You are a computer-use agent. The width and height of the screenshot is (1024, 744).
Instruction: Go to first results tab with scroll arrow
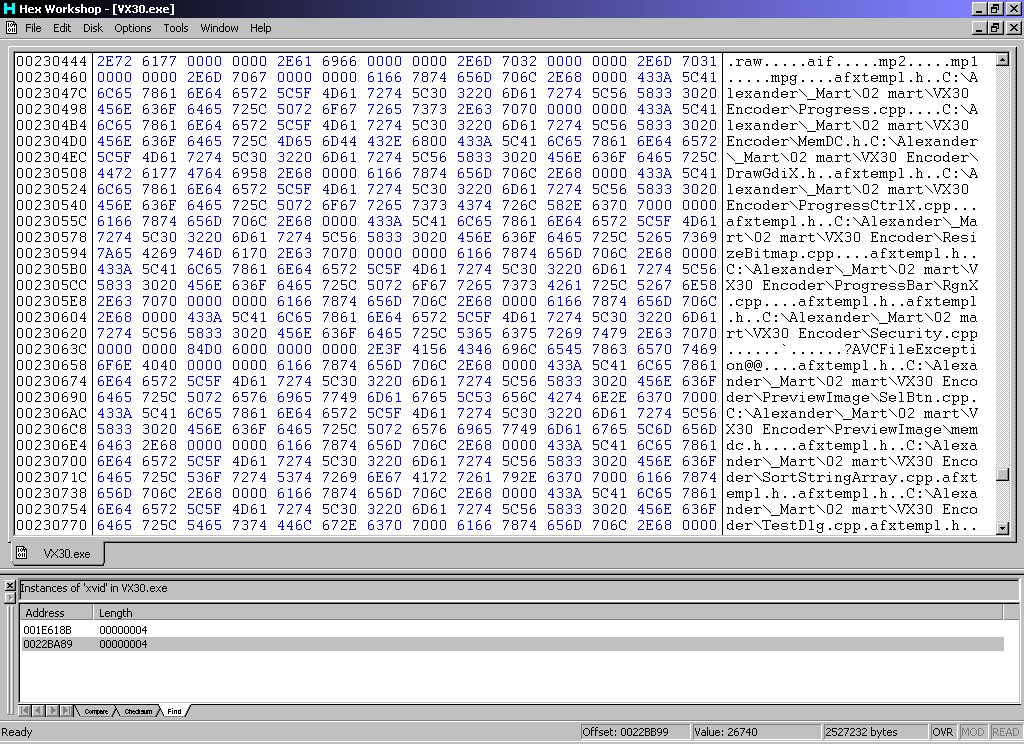pyautogui.click(x=24, y=711)
